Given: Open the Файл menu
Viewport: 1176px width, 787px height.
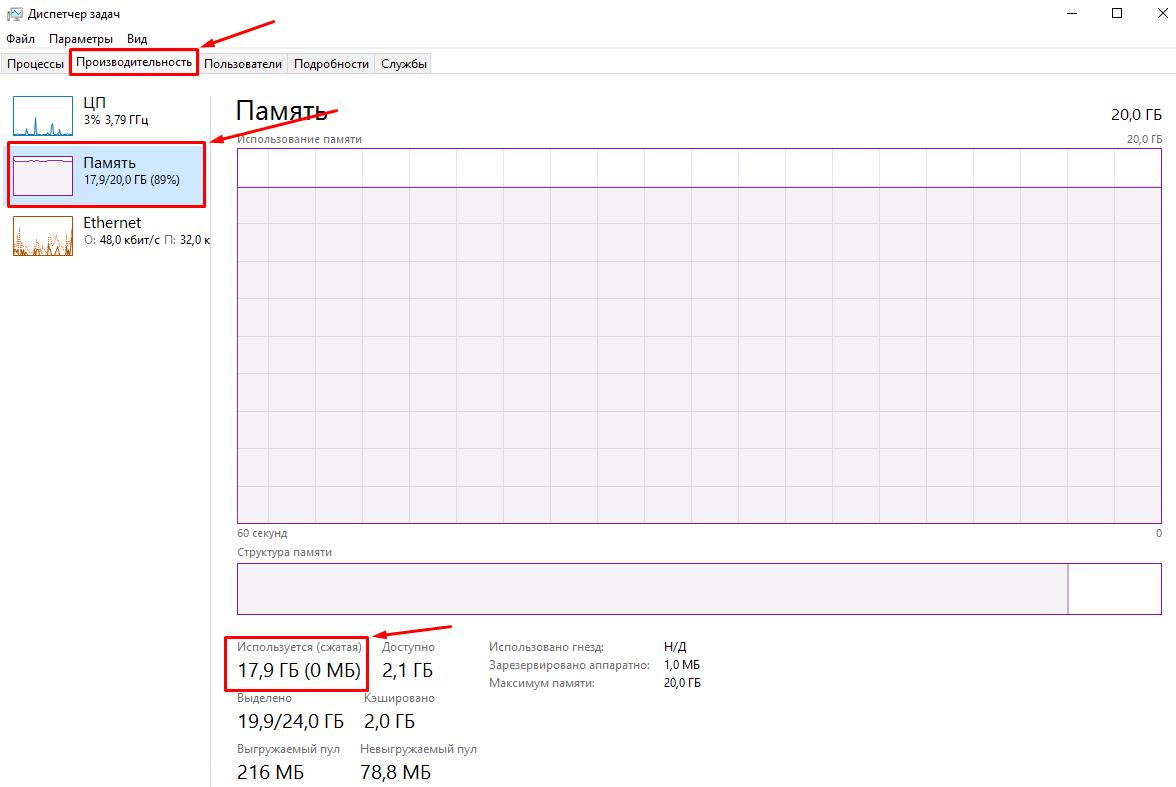Looking at the screenshot, I should (x=20, y=39).
